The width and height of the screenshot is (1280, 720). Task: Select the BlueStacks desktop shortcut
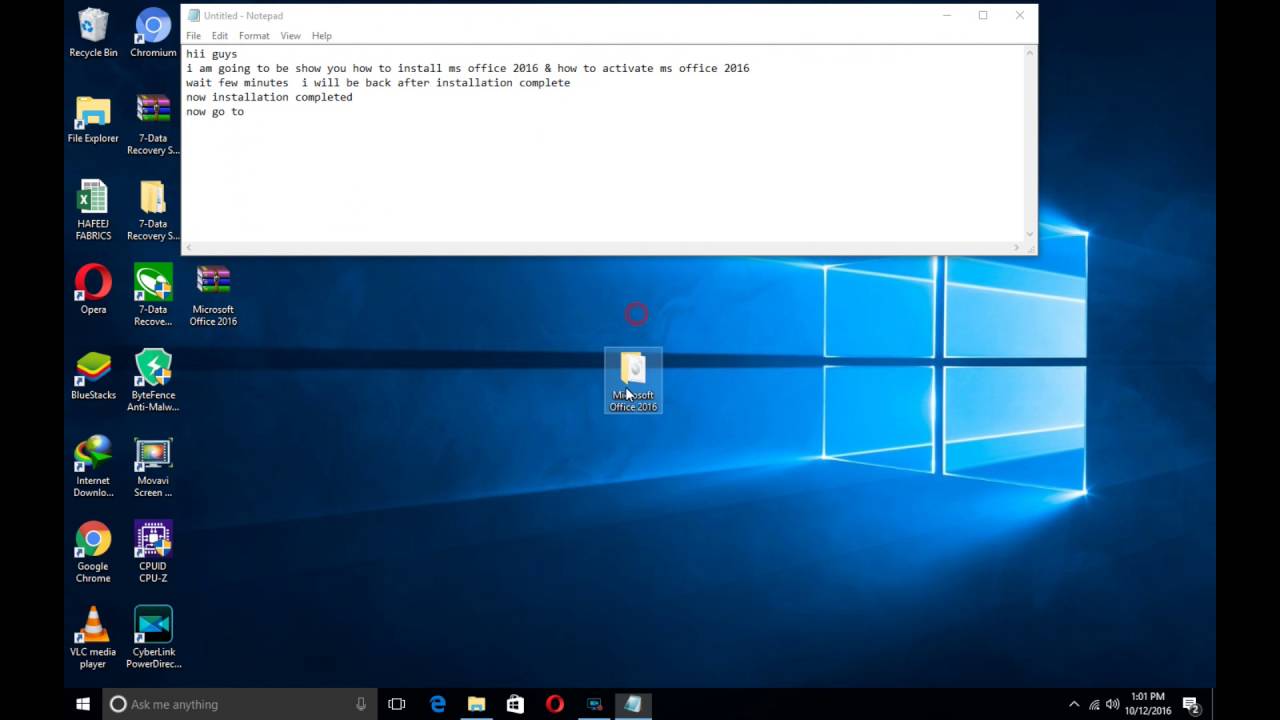[x=93, y=376]
